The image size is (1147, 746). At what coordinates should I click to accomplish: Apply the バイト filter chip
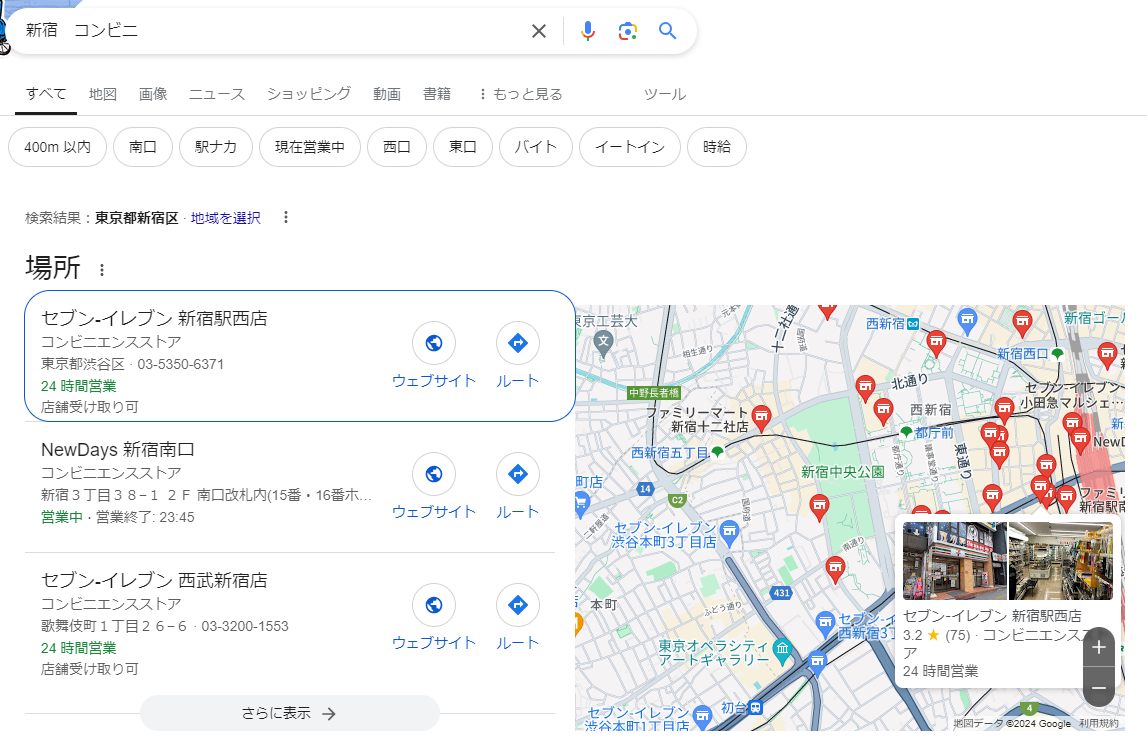[x=535, y=147]
